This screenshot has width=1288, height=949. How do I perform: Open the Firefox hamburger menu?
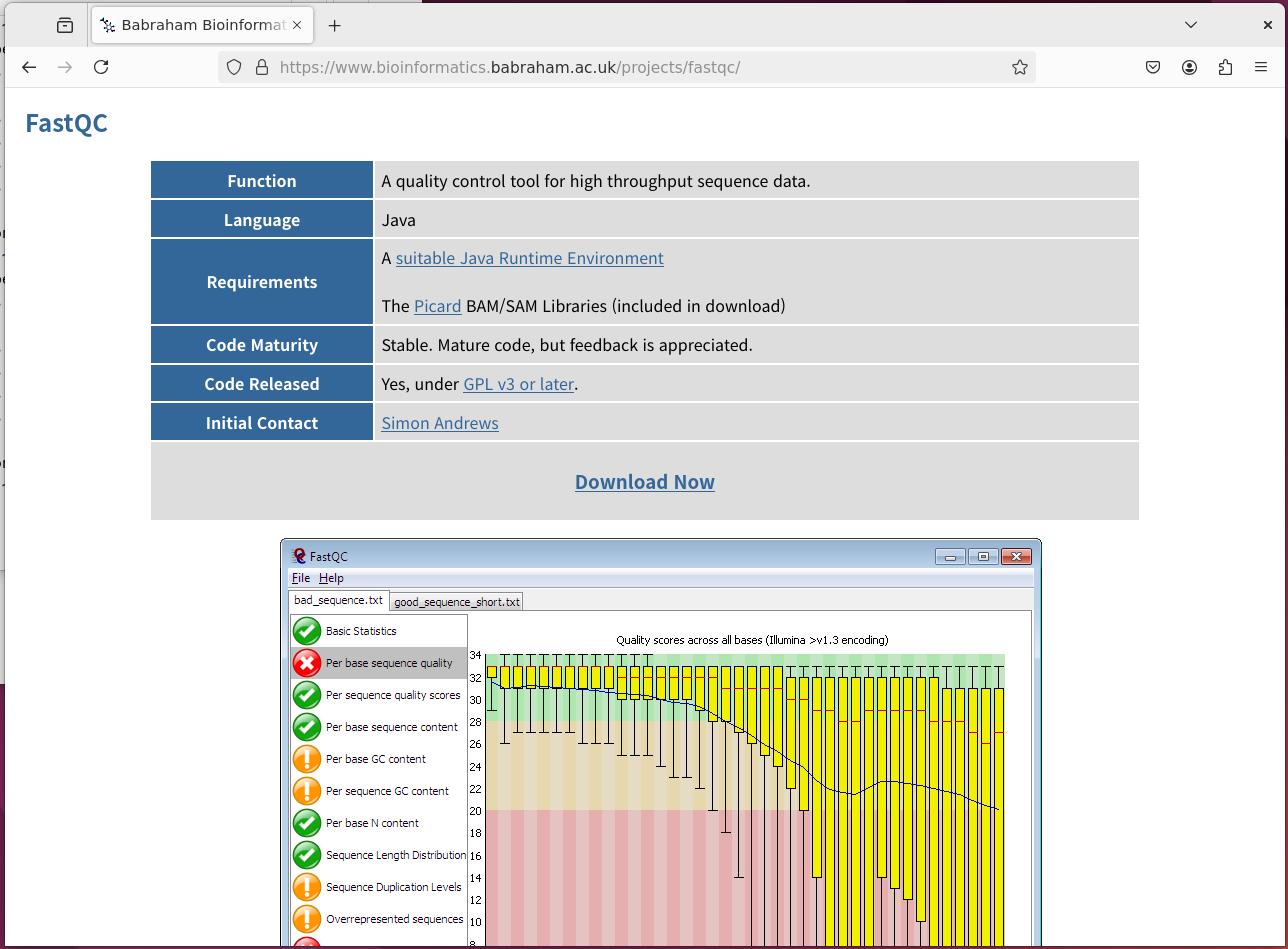coord(1261,67)
